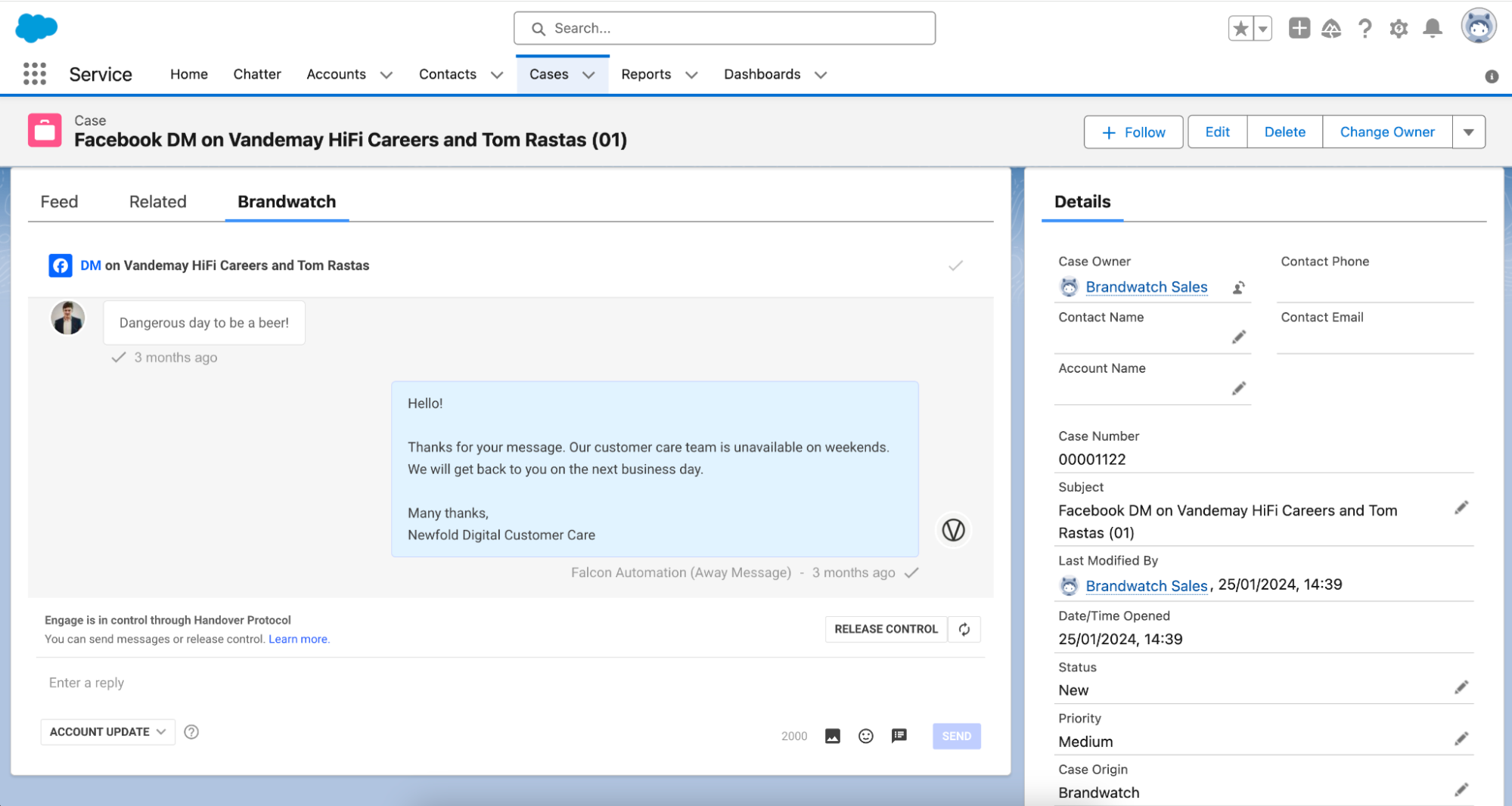
Task: Open the Trailhead guidance icon
Action: click(x=1331, y=29)
